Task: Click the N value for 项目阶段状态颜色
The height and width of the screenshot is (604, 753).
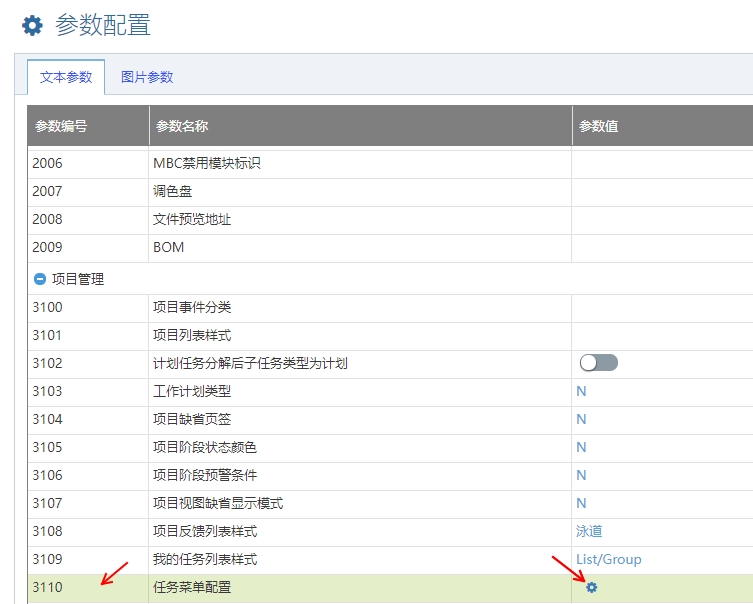Action: click(x=581, y=447)
